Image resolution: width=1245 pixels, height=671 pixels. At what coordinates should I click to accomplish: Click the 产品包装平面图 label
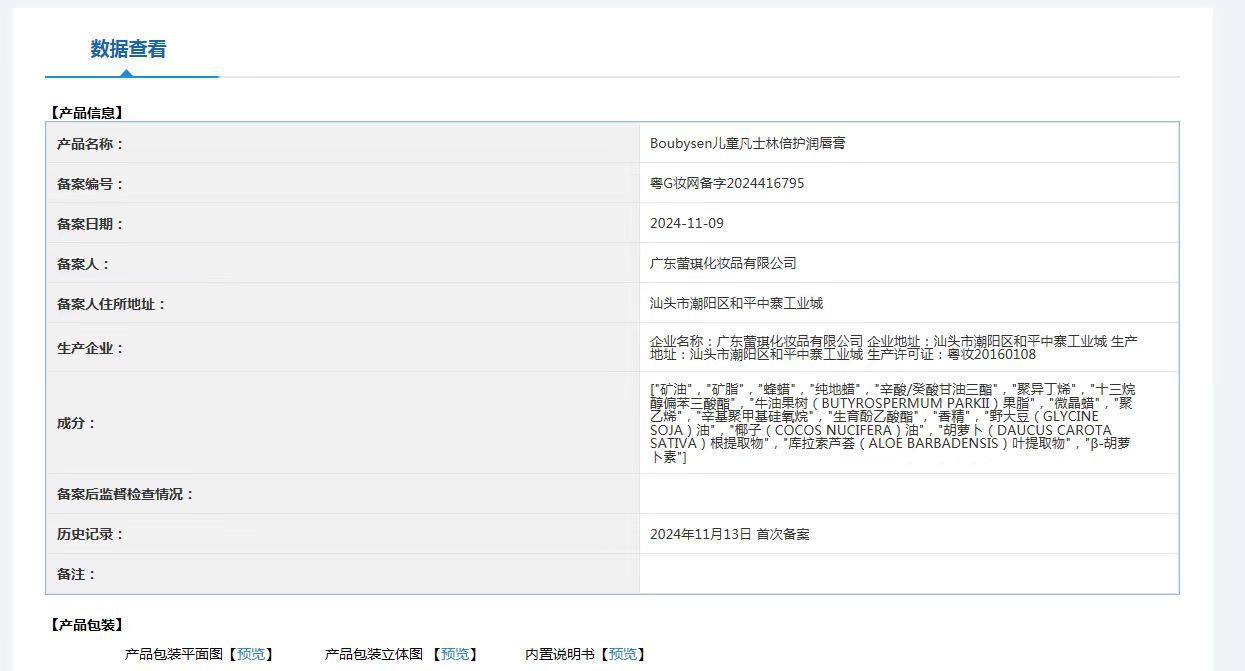coord(174,654)
